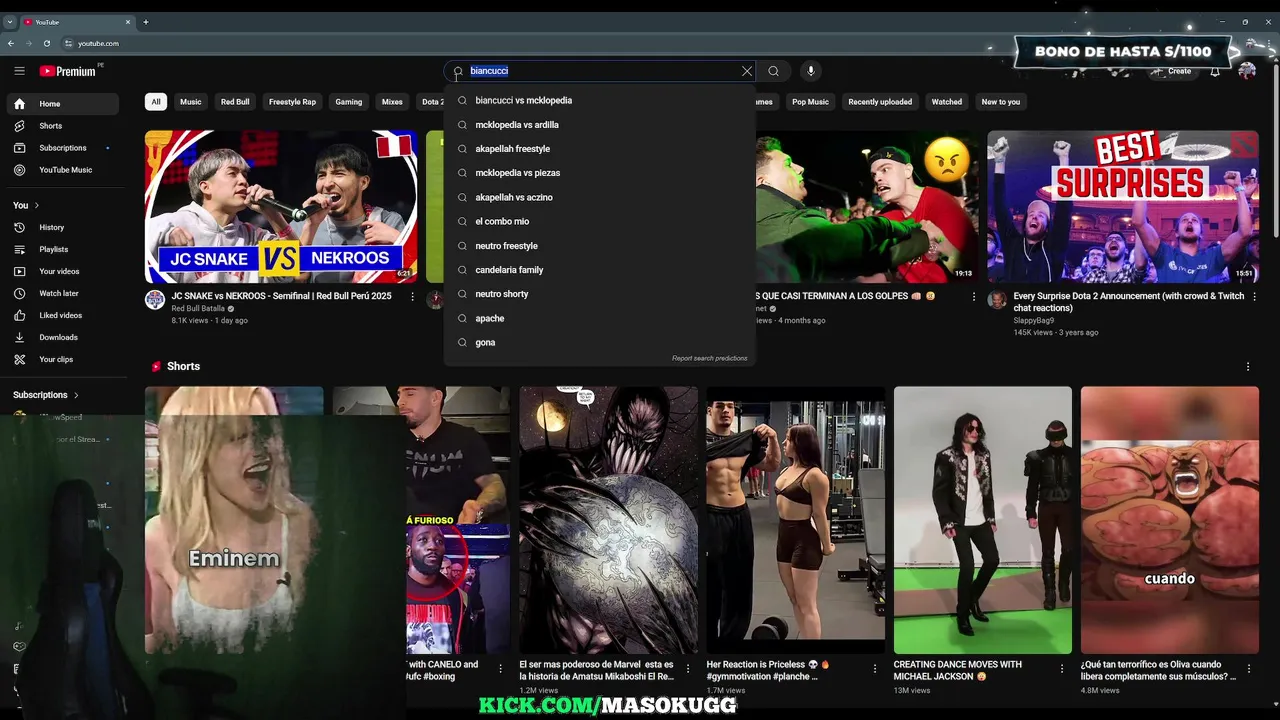Select the Music filter chip
The height and width of the screenshot is (720, 1280).
191,102
